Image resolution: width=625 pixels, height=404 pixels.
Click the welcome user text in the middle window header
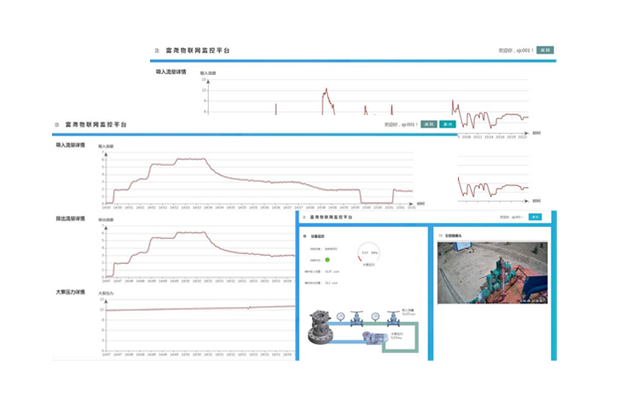[x=401, y=125]
